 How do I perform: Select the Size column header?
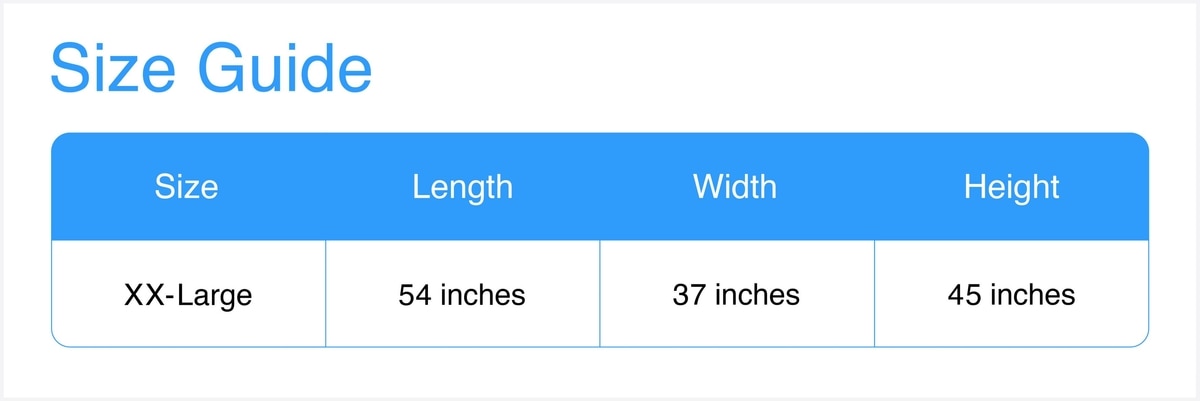pyautogui.click(x=187, y=187)
